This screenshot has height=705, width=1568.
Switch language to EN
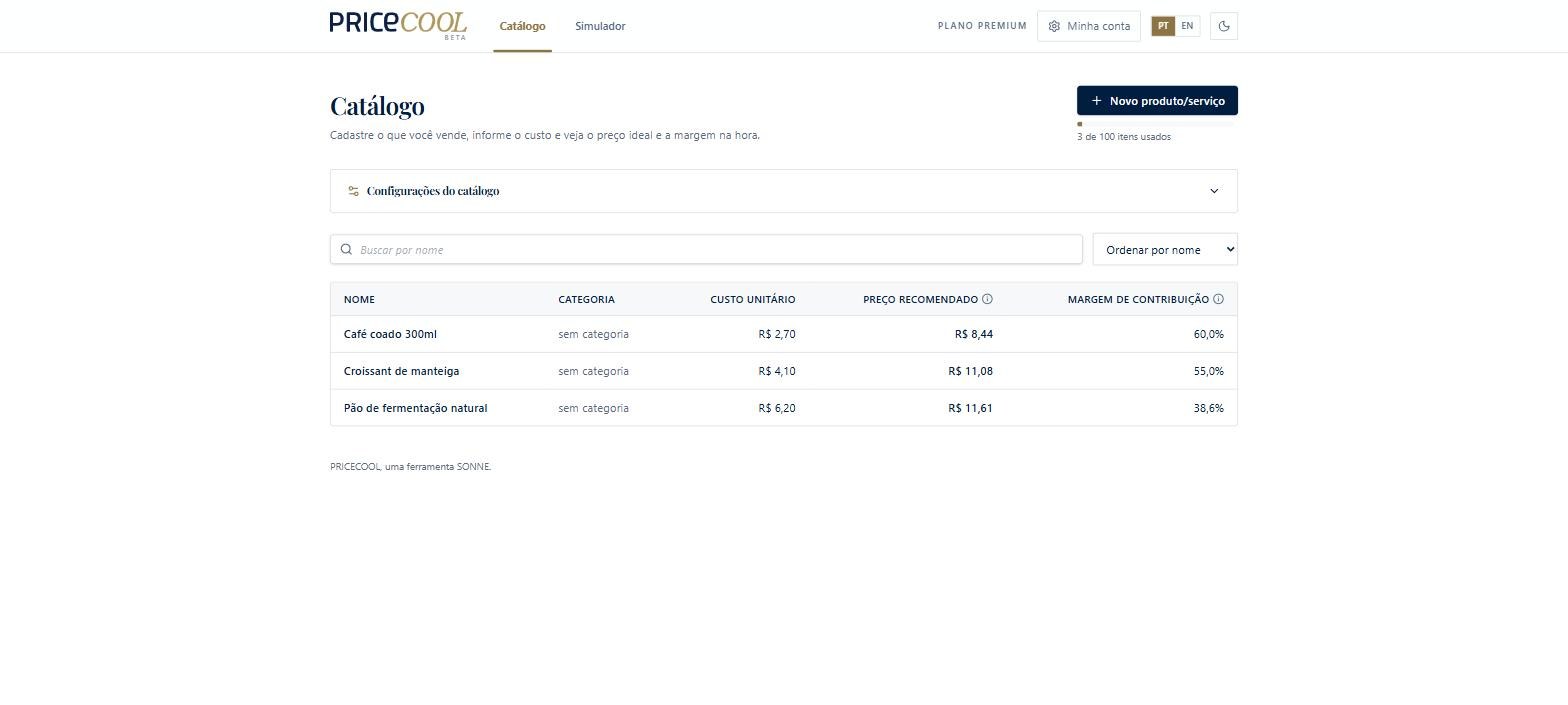pyautogui.click(x=1187, y=26)
